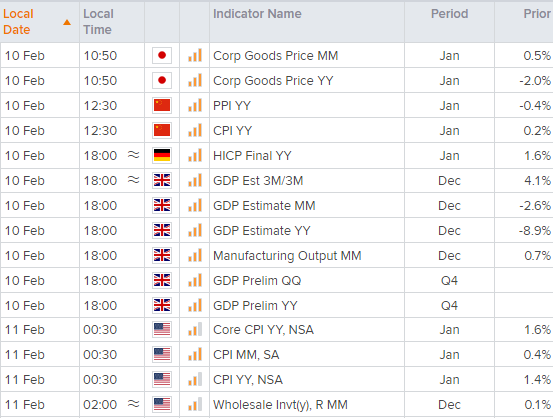Click importance bars icon for Manufacturing Output MM
The image size is (553, 418).
(195, 255)
